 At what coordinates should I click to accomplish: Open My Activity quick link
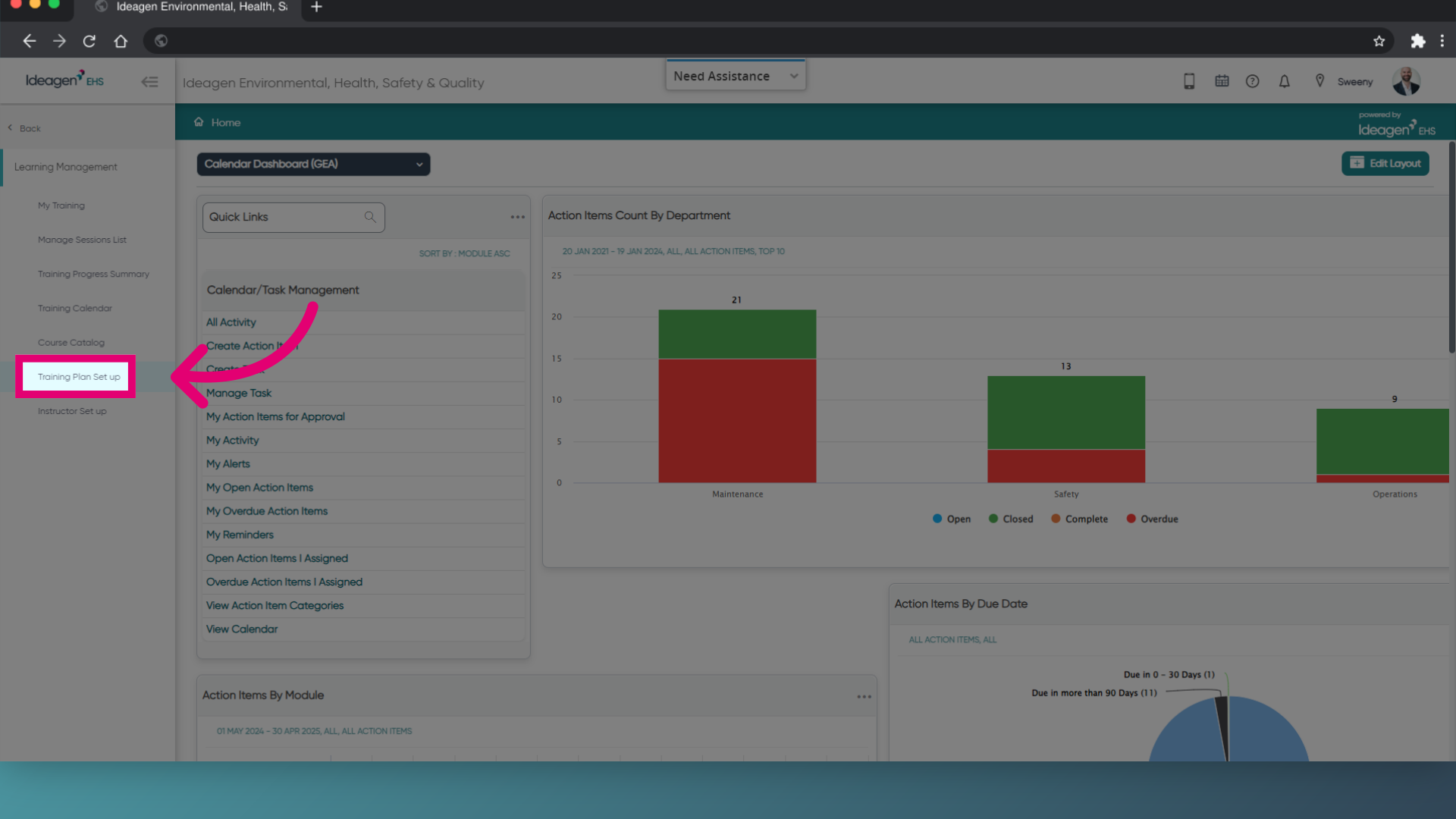click(233, 440)
